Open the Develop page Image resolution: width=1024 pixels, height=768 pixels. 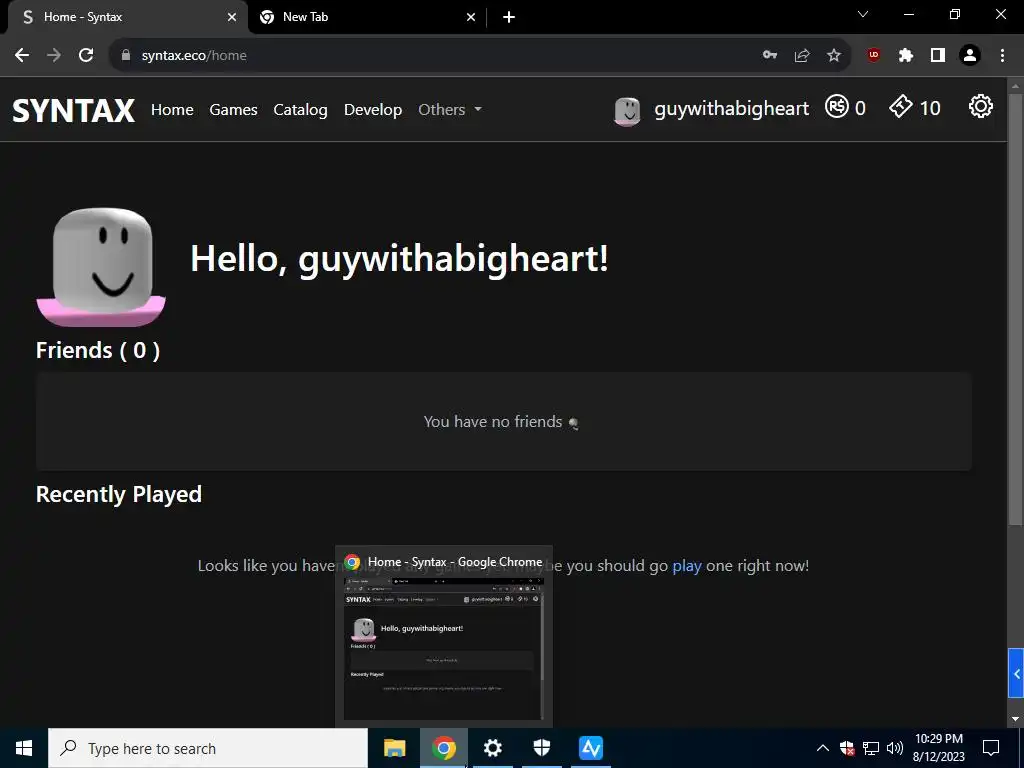point(373,110)
